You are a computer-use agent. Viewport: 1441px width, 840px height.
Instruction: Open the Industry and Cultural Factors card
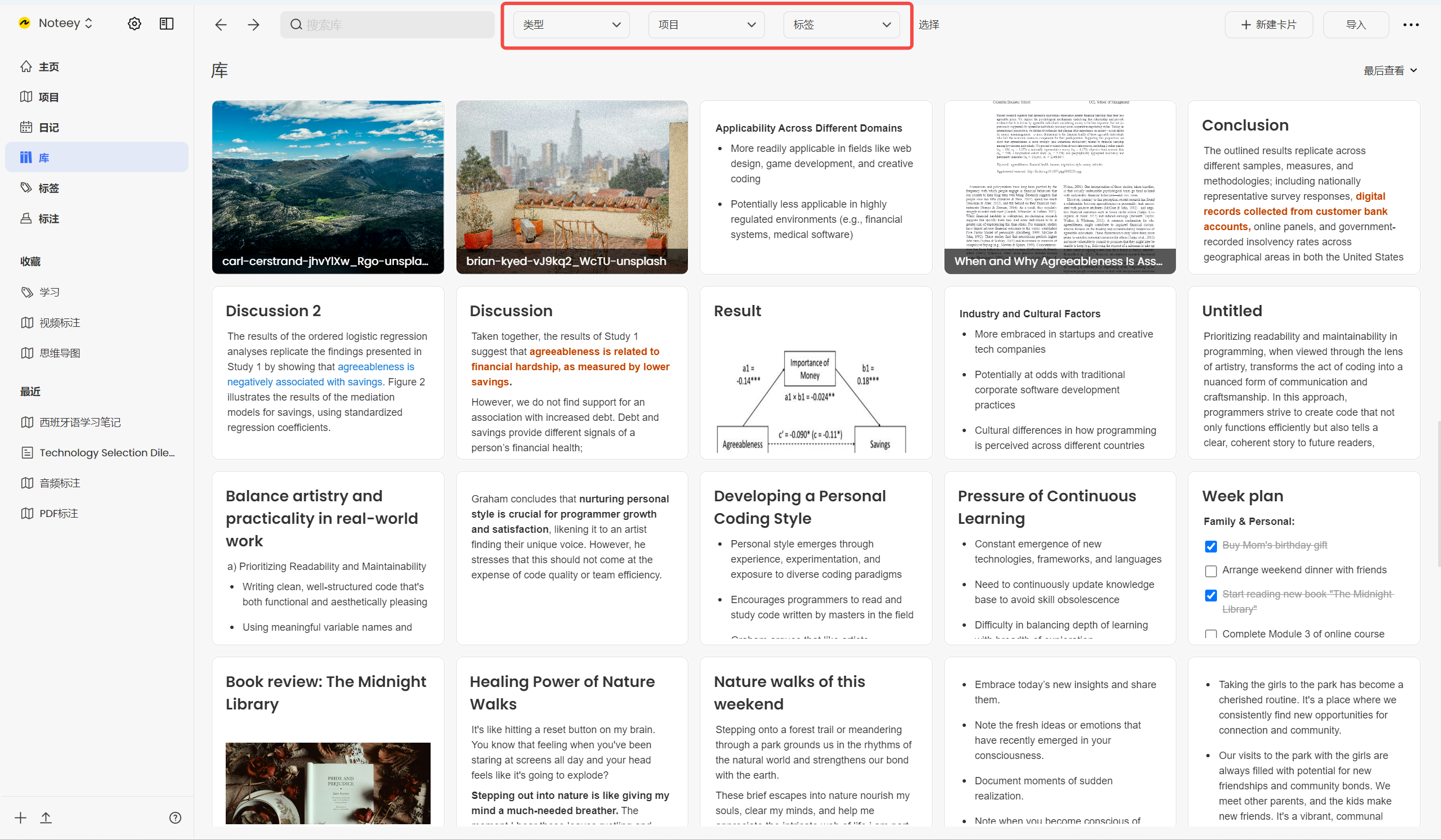[x=1059, y=372]
